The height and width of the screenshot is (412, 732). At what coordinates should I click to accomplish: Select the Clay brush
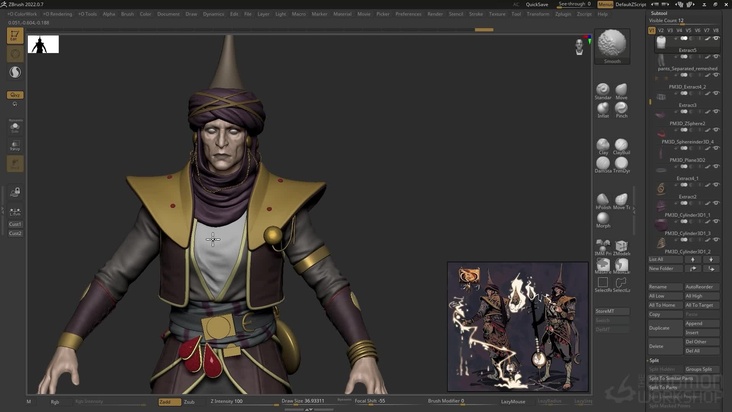point(603,147)
